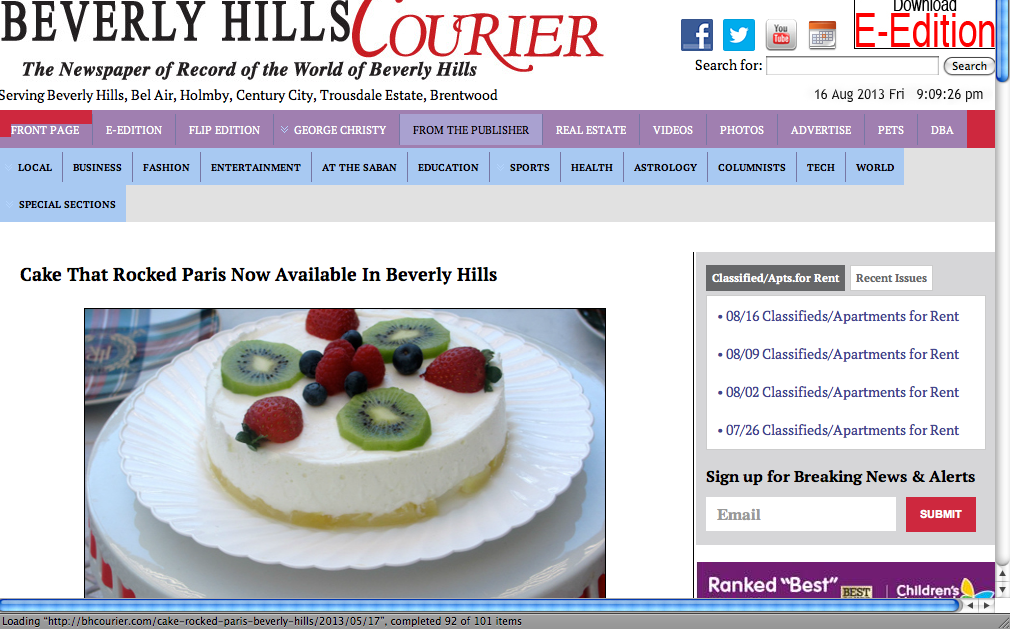Switch to the Recent Issues tab
The height and width of the screenshot is (629, 1010).
pyautogui.click(x=891, y=278)
